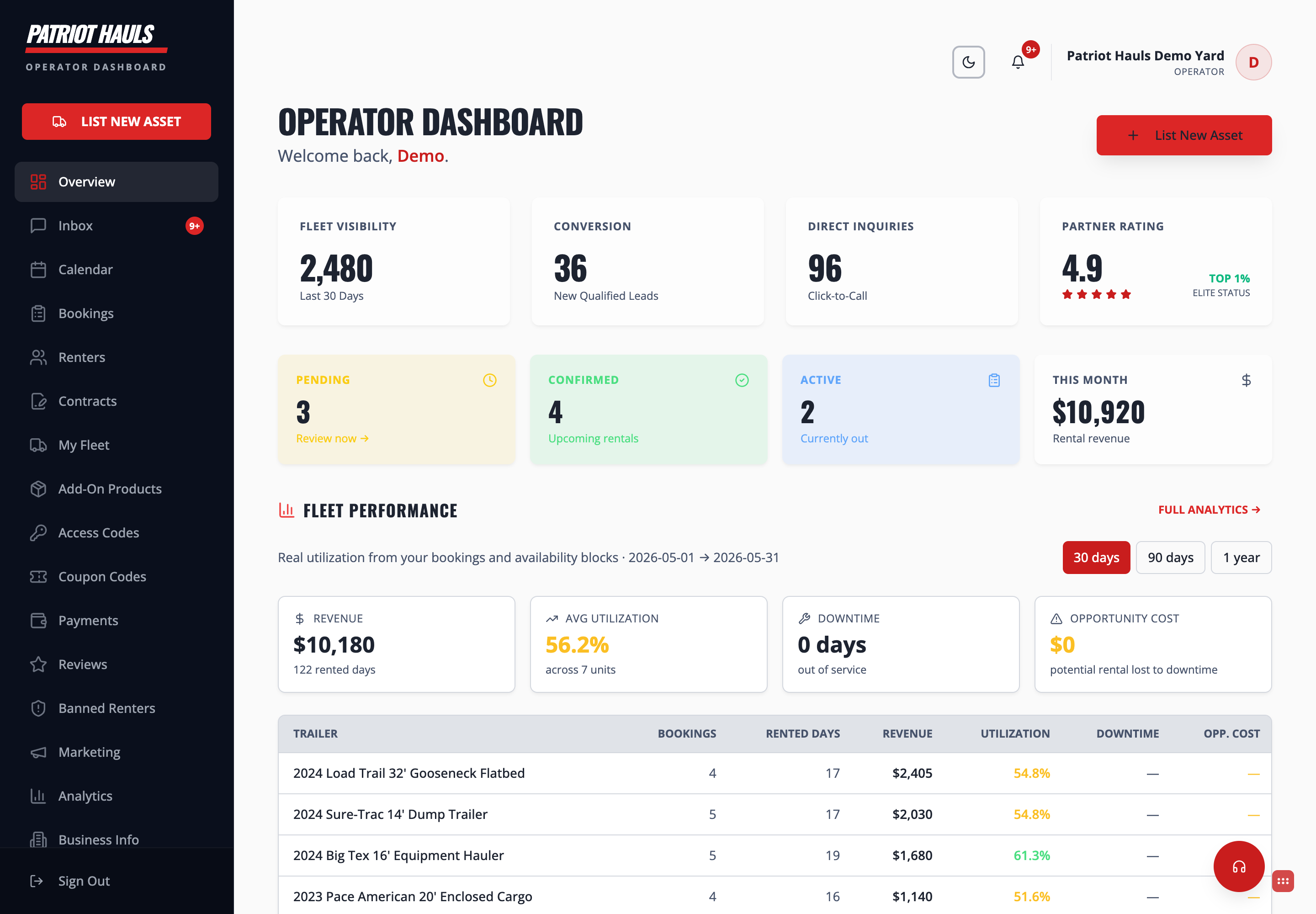Click the Reviews star icon
This screenshot has height=914, width=1316.
38,664
